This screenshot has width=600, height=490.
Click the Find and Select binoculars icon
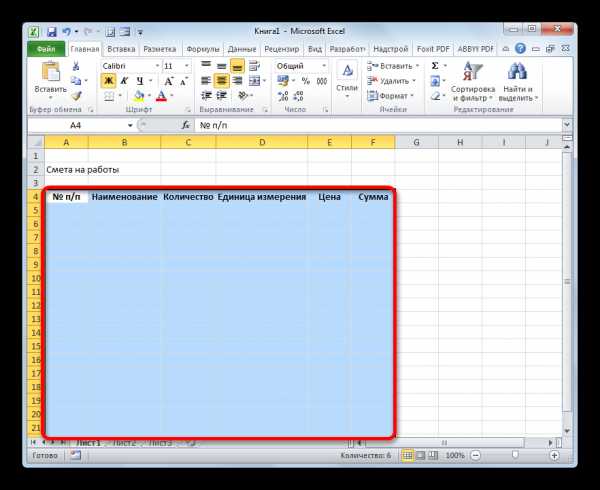516,71
